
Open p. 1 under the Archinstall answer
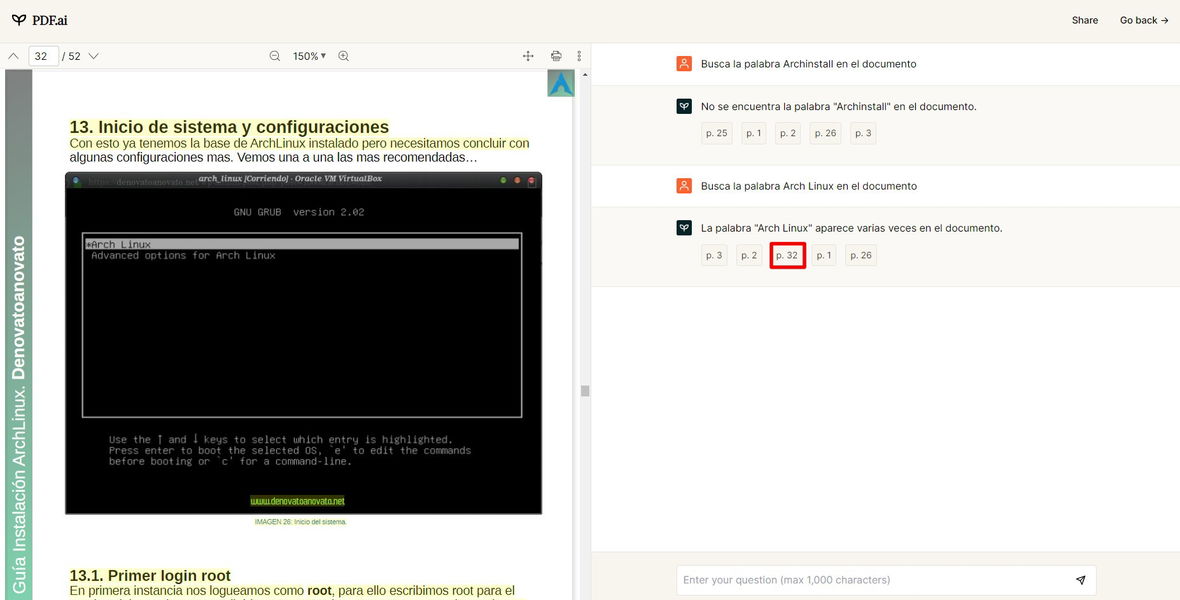(754, 133)
